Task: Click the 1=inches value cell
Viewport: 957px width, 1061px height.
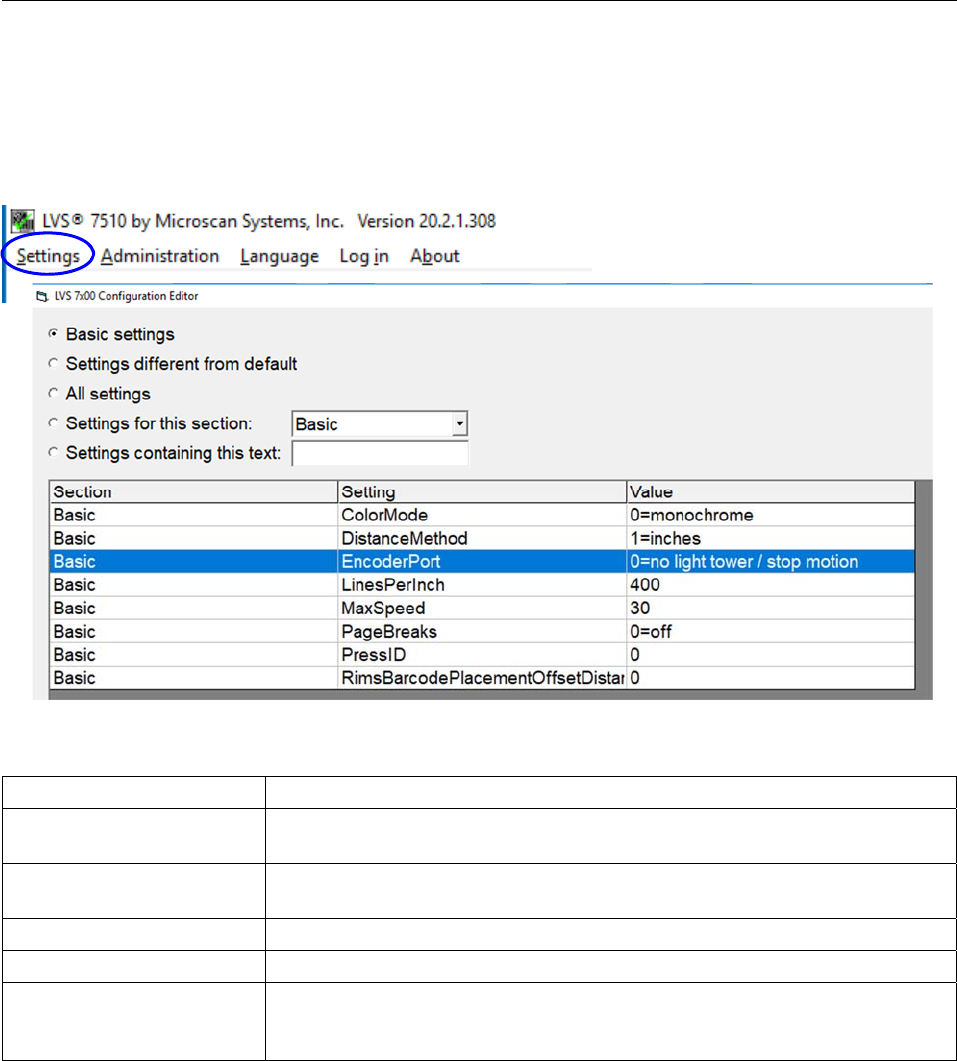Action: (x=771, y=539)
